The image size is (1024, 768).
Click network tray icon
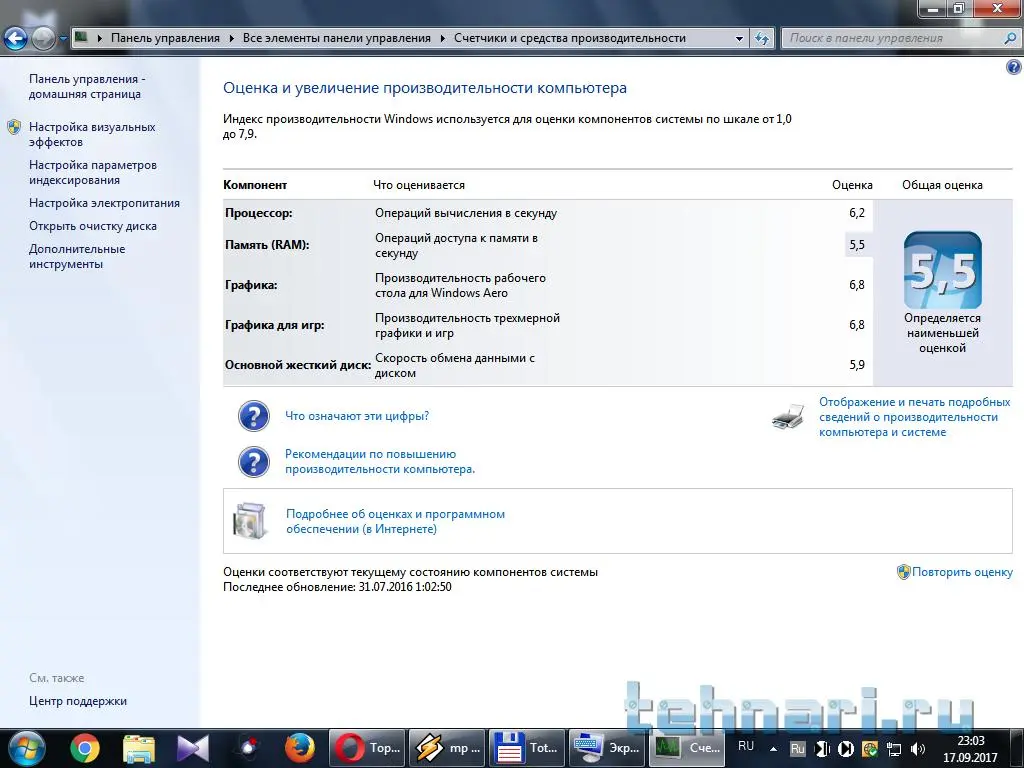(893, 749)
